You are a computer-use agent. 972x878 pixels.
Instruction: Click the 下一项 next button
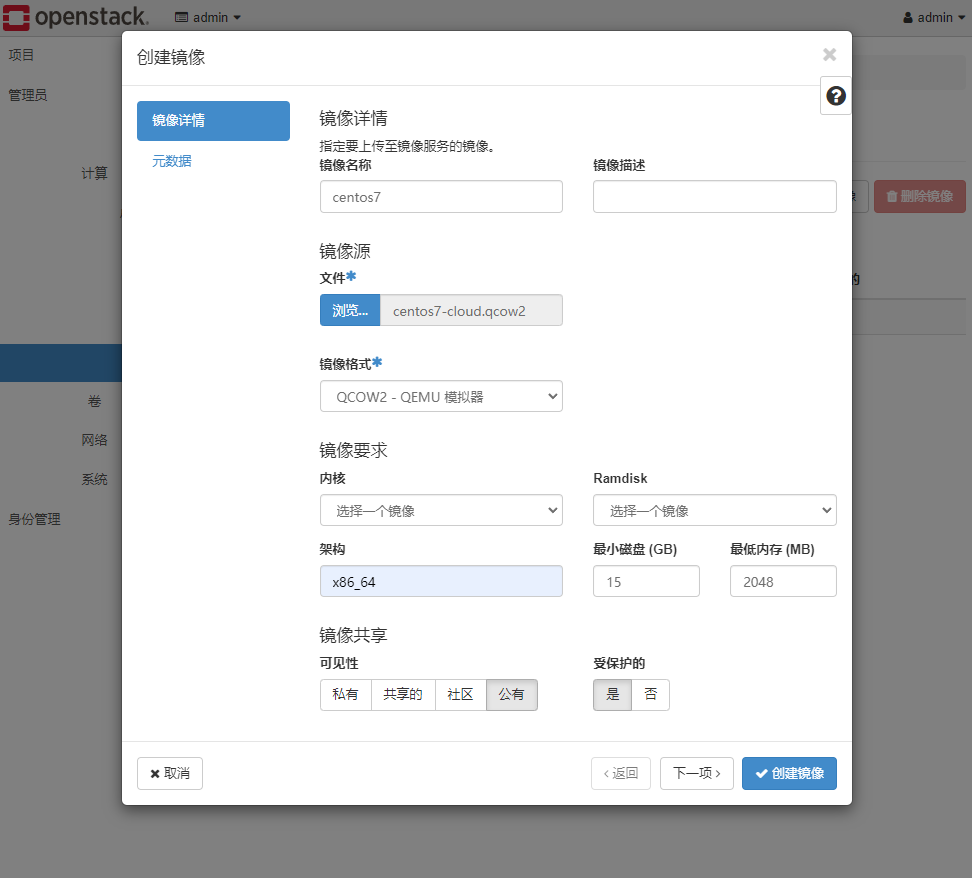coord(697,773)
